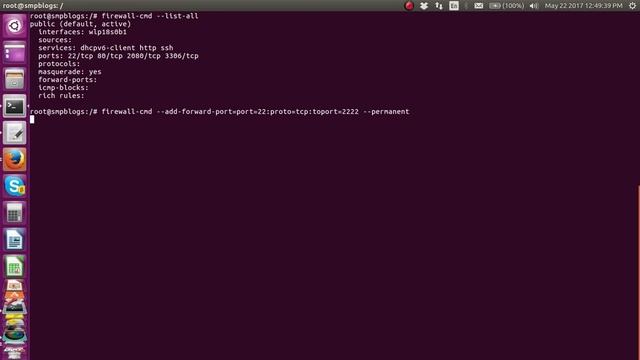Click the 'masquerade: yes' line
Screen dimensions: 640x360
point(70,72)
